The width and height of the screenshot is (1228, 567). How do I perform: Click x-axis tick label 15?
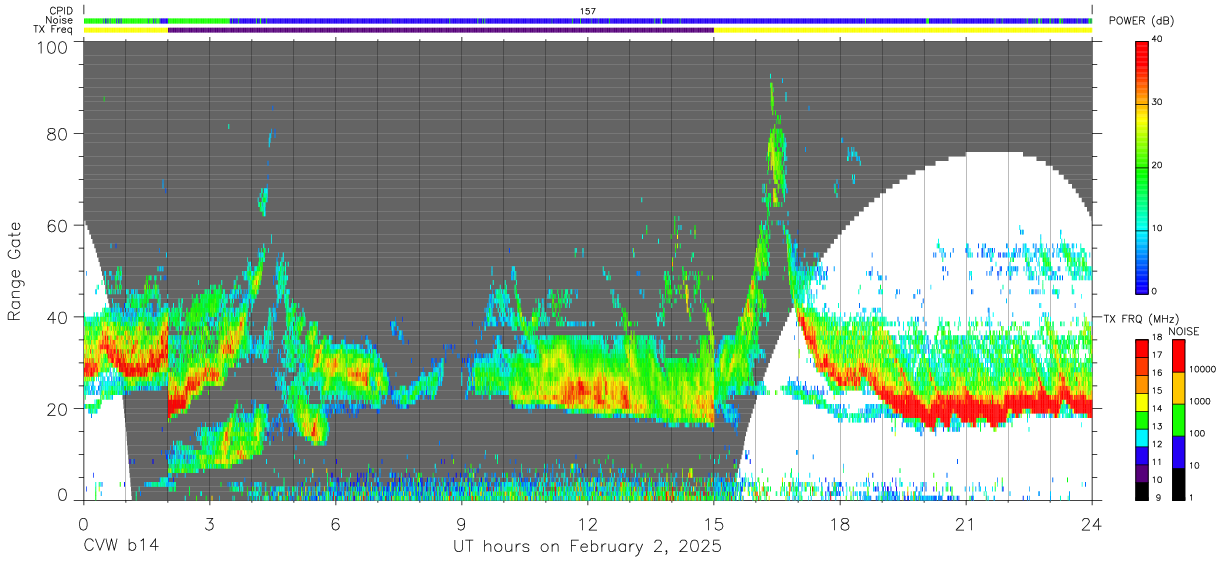pos(713,523)
